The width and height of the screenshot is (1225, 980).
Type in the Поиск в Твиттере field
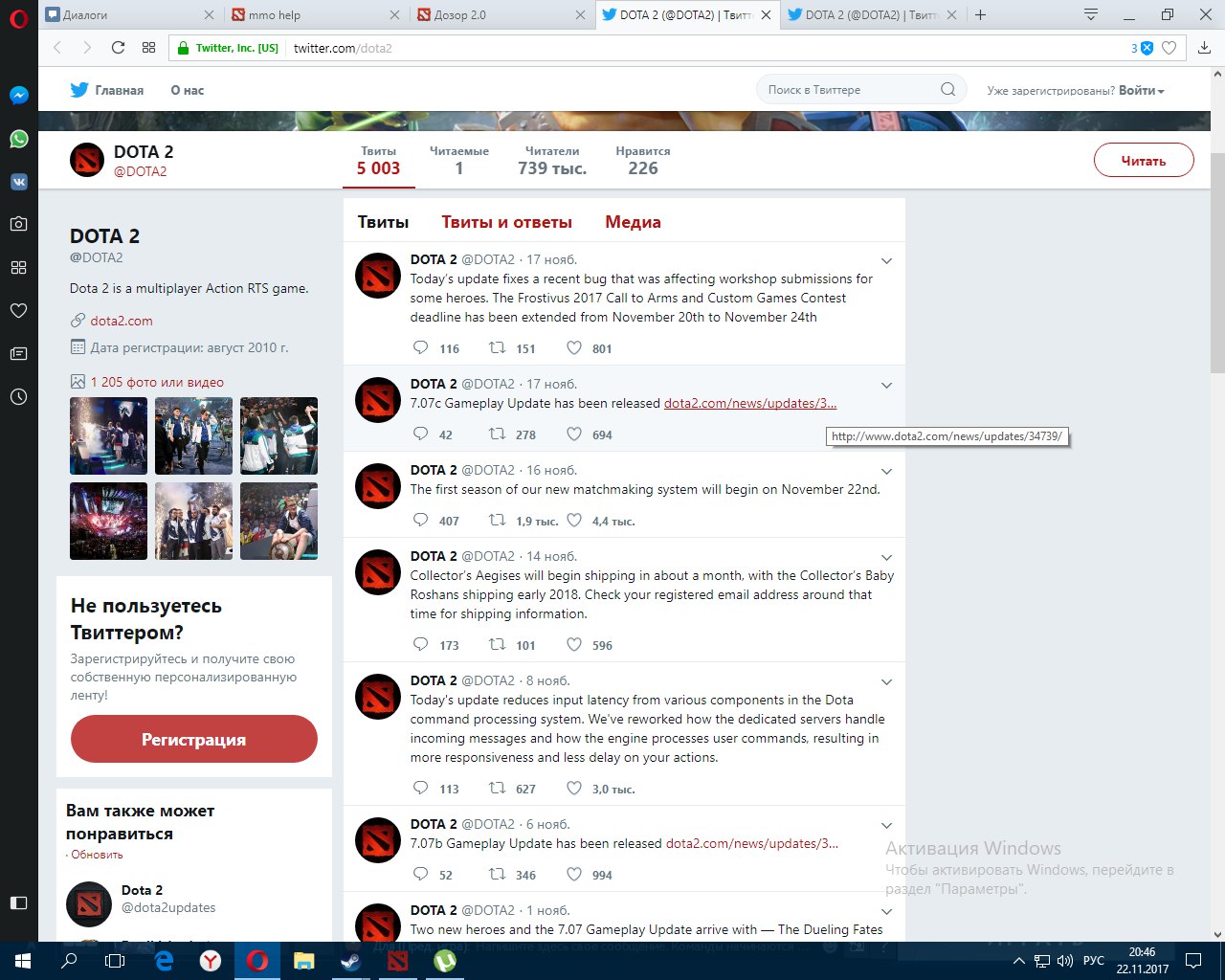pos(847,90)
